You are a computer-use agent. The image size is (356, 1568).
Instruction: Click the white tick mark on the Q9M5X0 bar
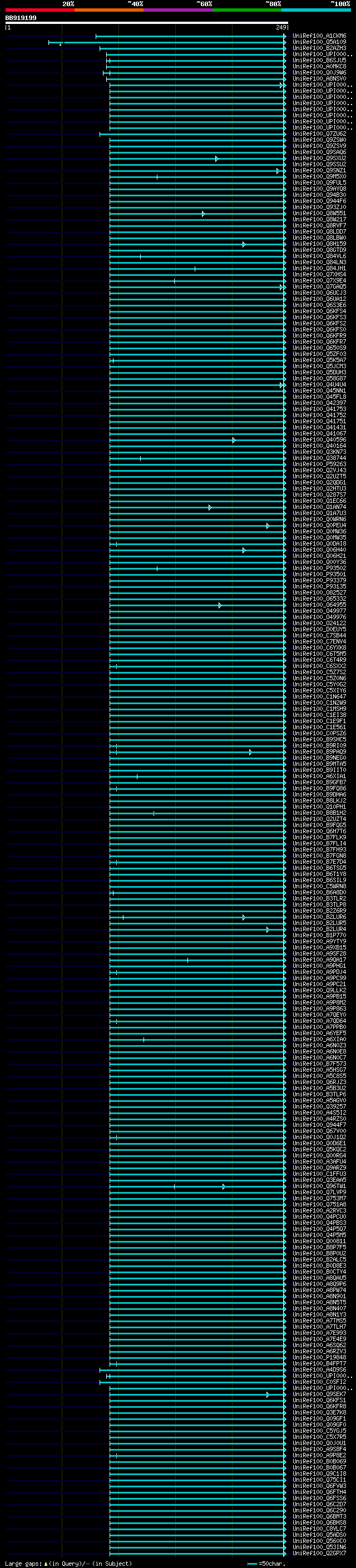pos(157,177)
